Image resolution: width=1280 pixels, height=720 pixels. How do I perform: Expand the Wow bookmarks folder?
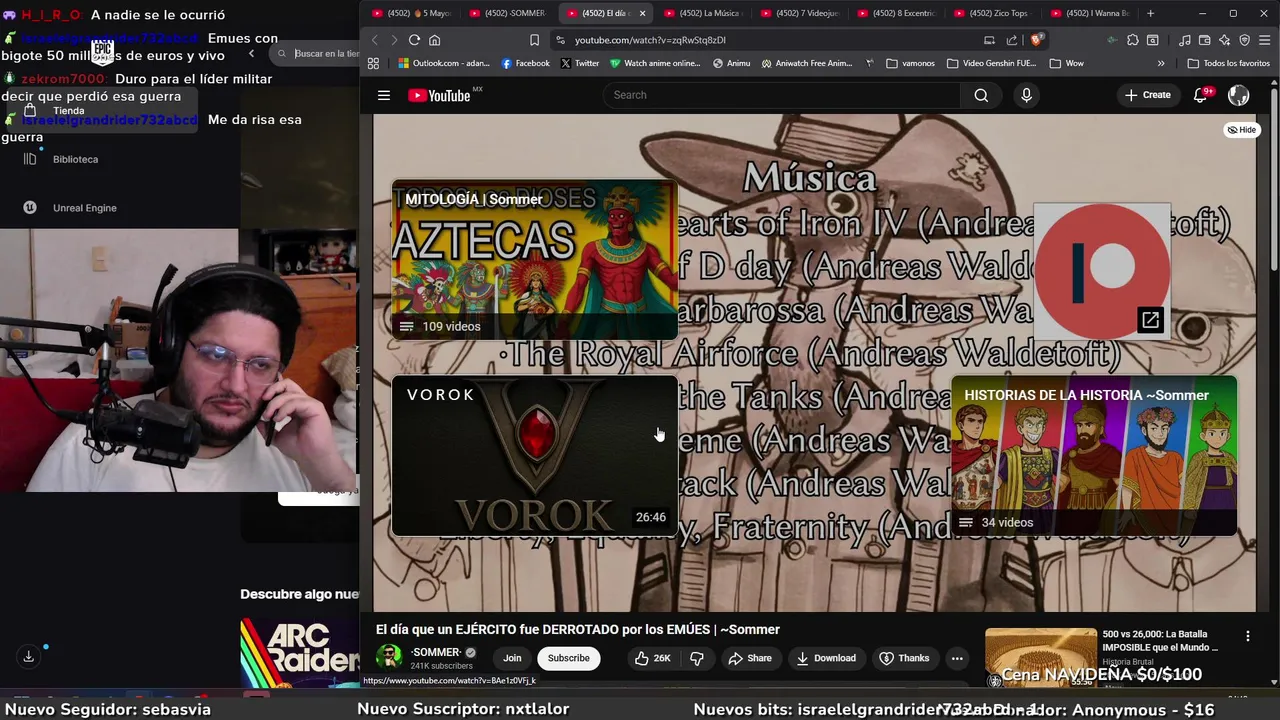[1066, 63]
